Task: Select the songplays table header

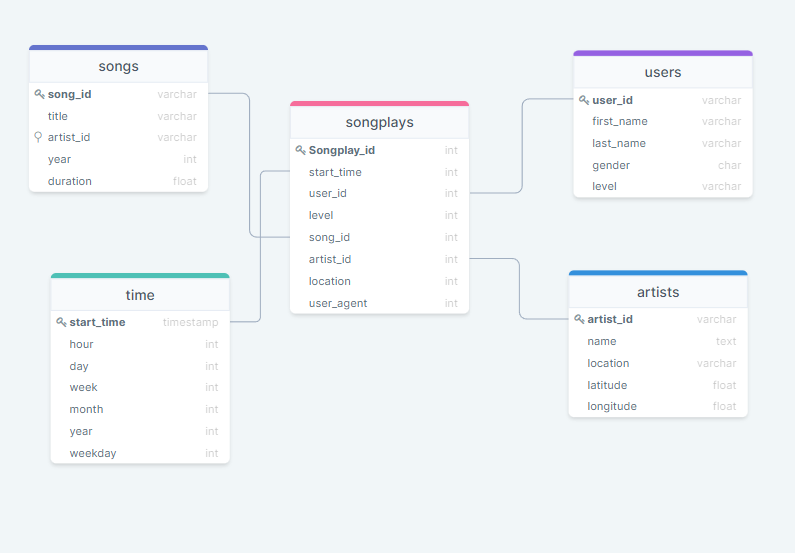Action: tap(379, 123)
